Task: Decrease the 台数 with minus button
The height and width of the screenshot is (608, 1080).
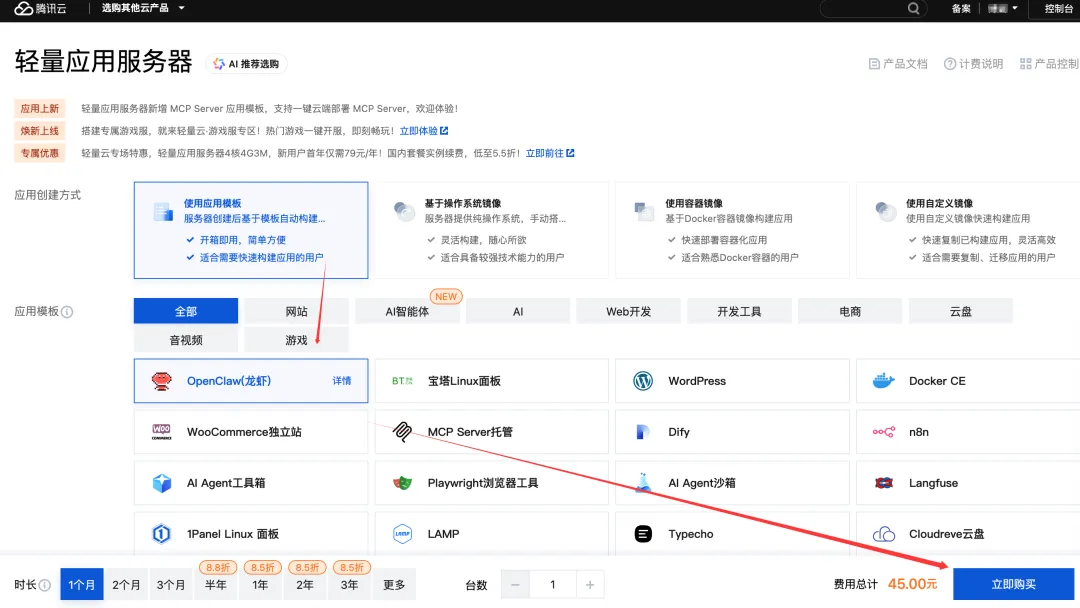Action: coord(515,585)
